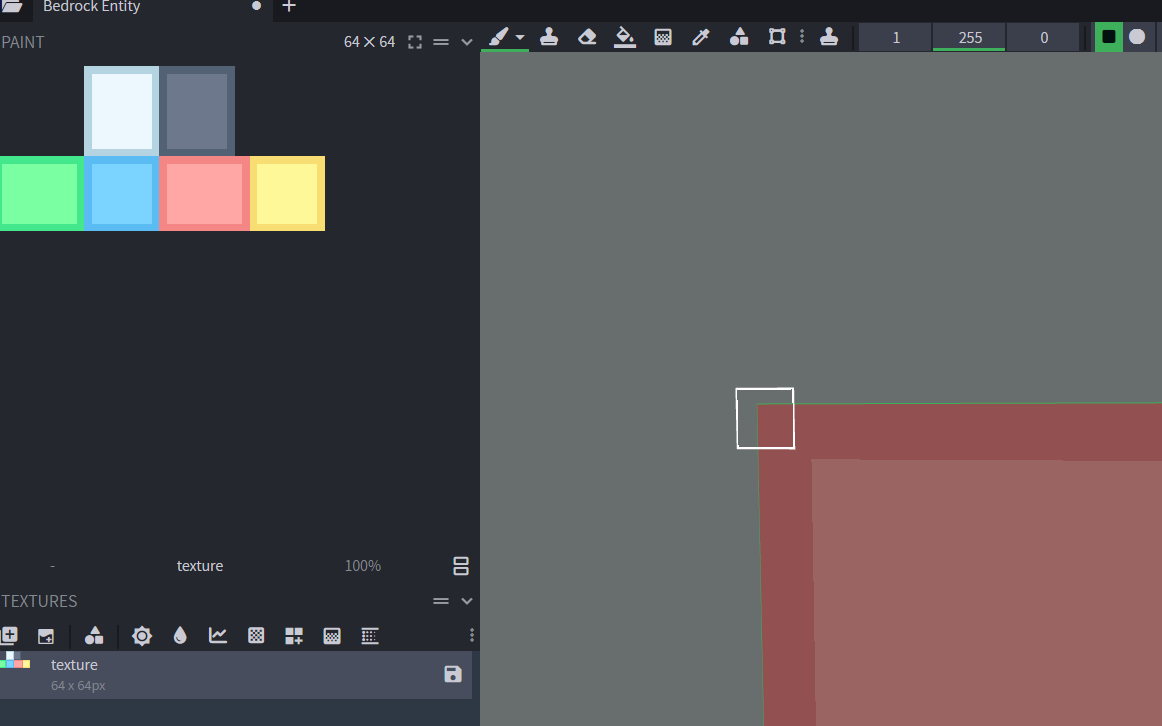Reset zoom by clicking 100%
The height and width of the screenshot is (726, 1162).
(x=362, y=565)
